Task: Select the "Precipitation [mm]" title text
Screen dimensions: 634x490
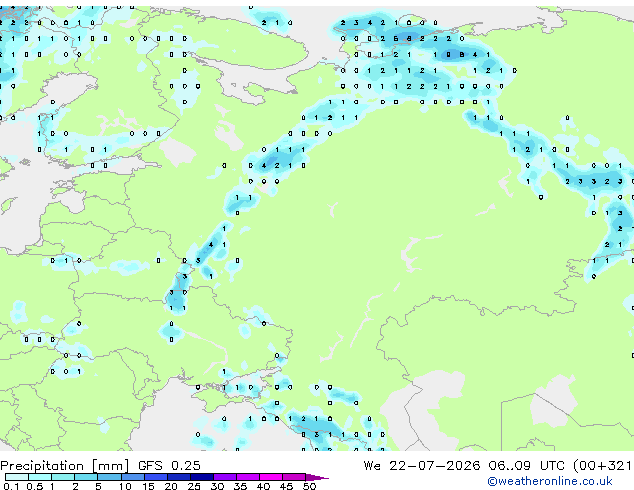Action: 65,466
